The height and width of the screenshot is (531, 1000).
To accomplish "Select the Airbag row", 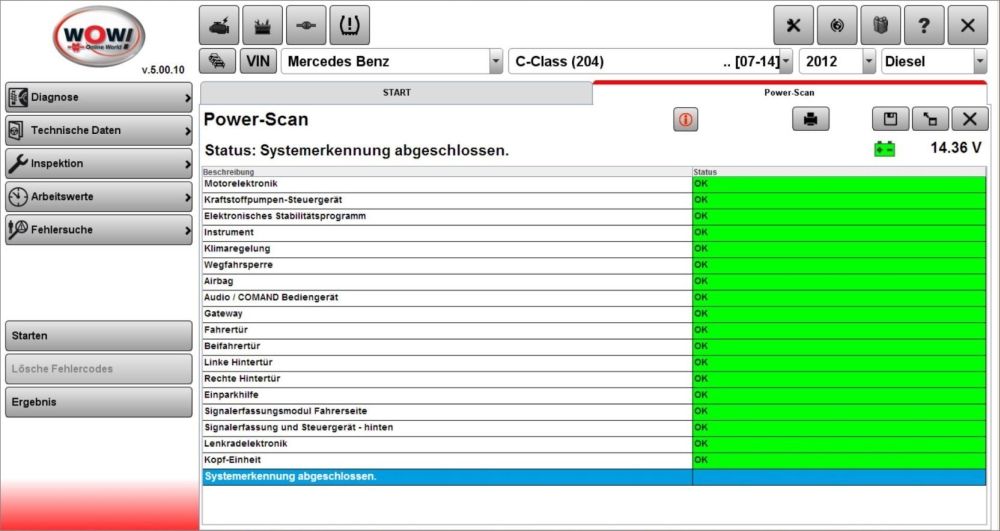I will pyautogui.click(x=594, y=282).
